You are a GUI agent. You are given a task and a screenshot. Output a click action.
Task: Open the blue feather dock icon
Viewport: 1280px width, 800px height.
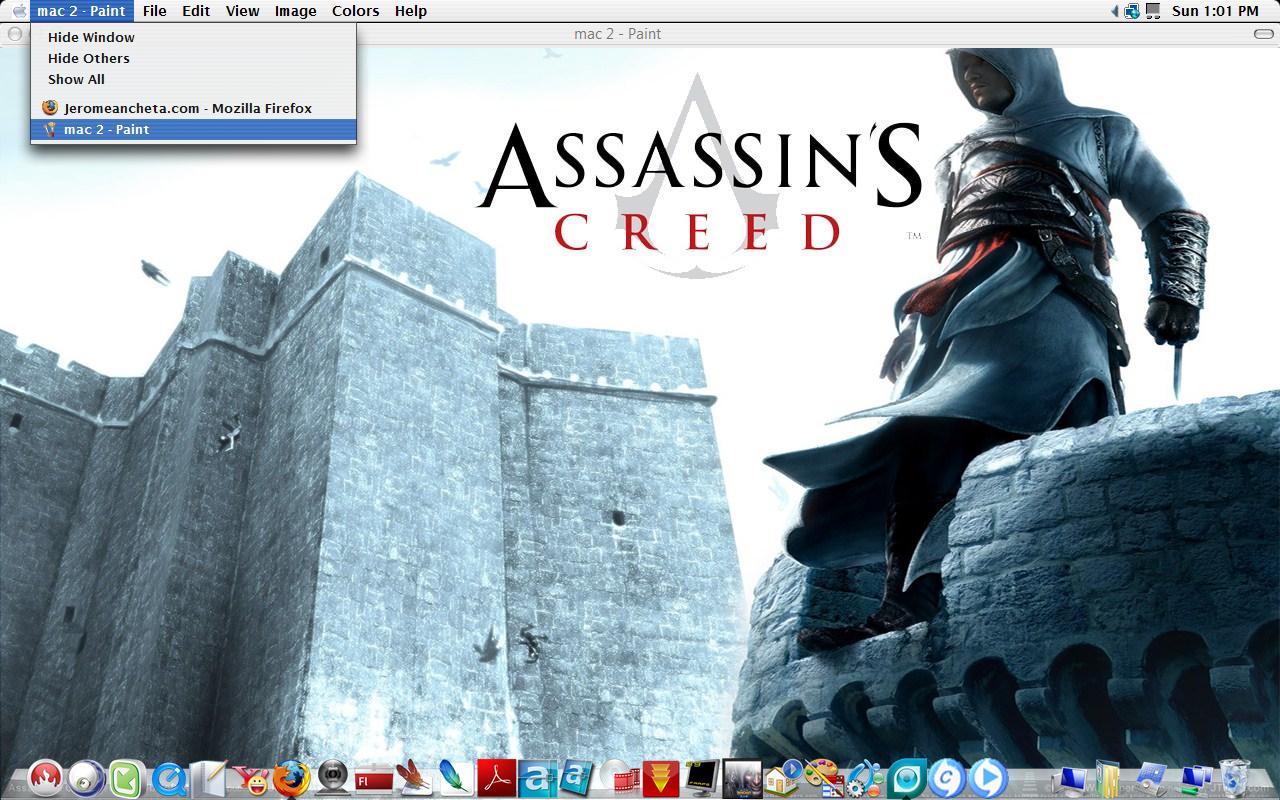455,778
